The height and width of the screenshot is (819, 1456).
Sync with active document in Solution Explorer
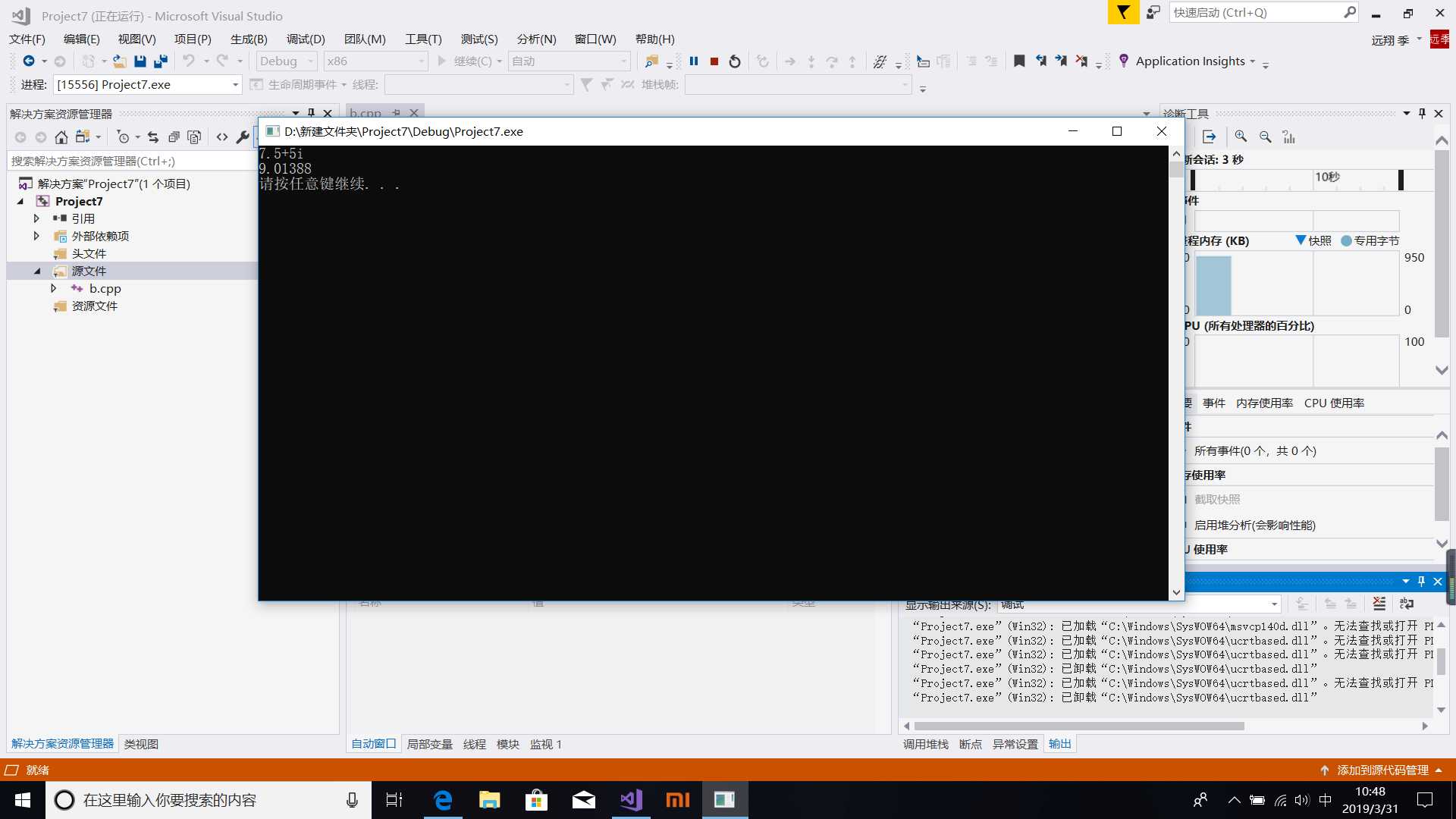pyautogui.click(x=152, y=137)
